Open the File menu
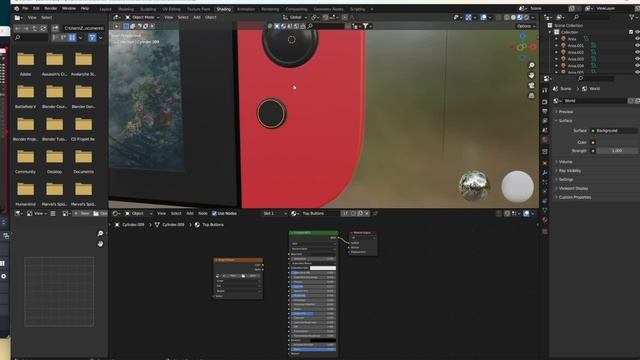The height and width of the screenshot is (360, 640). coord(25,9)
